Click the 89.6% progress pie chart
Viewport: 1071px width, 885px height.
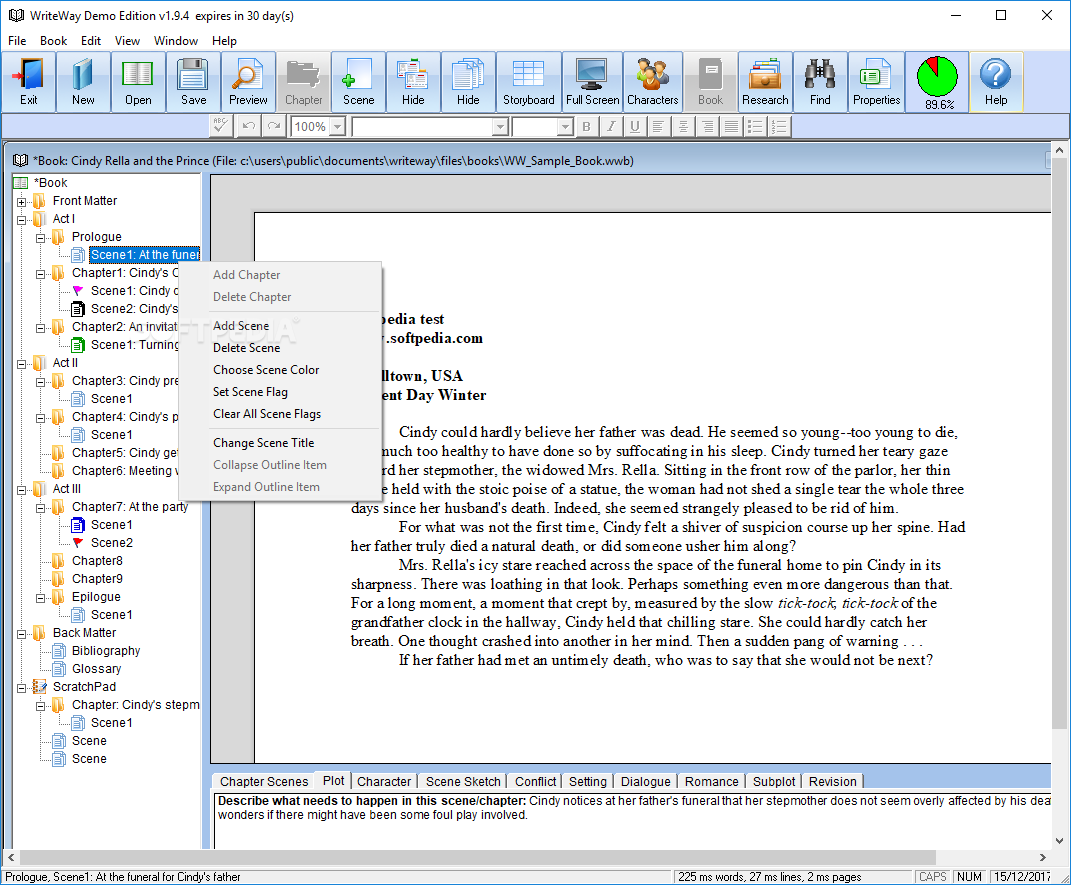click(937, 82)
